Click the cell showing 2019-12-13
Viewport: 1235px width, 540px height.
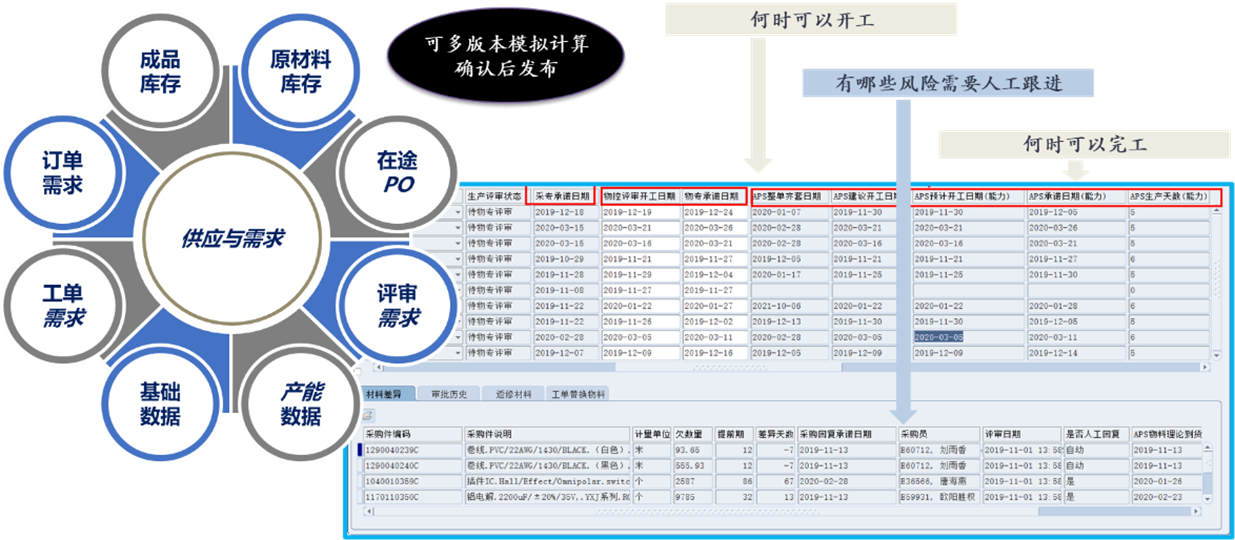coord(789,322)
